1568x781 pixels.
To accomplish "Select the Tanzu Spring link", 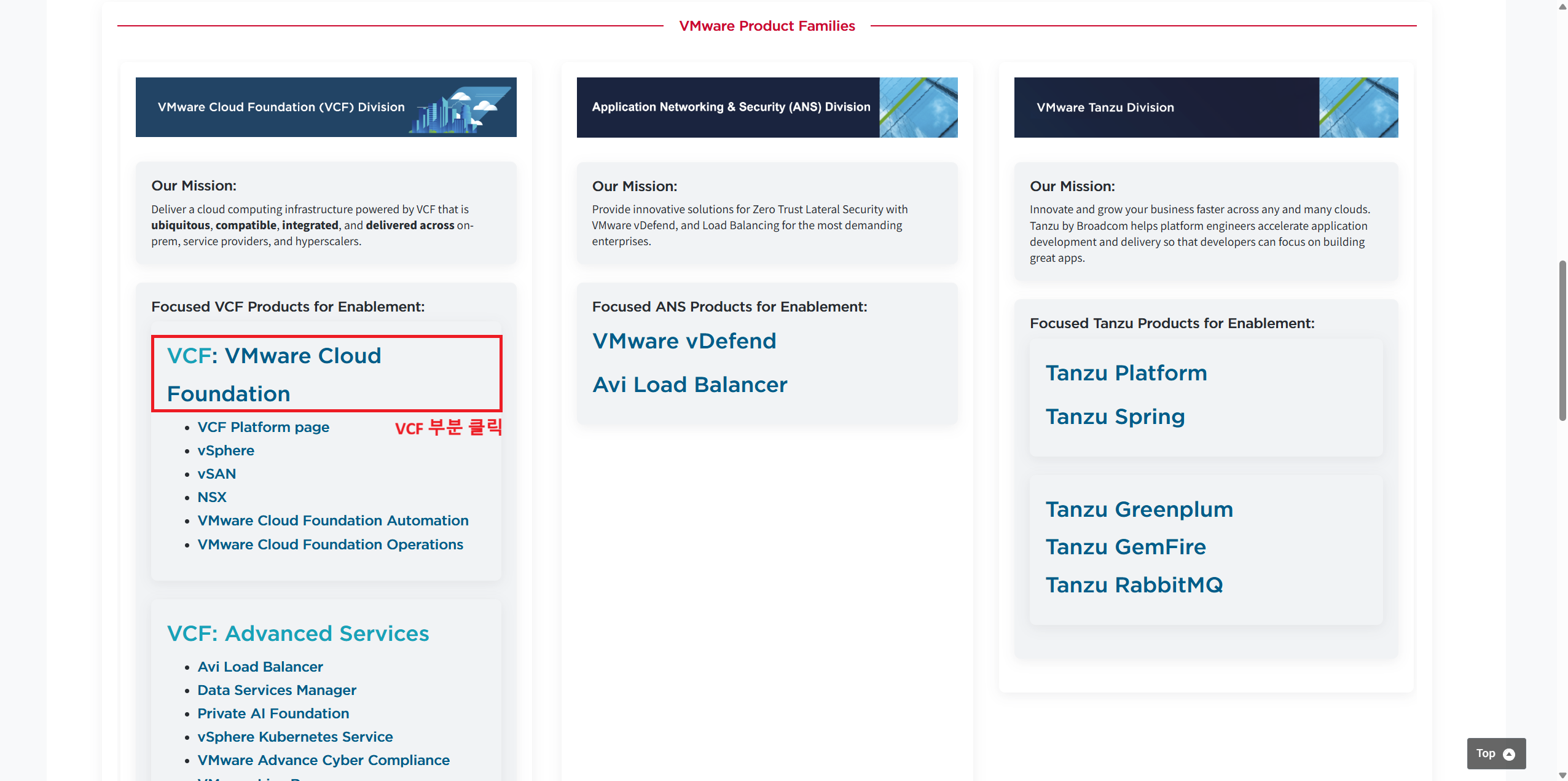I will tap(1115, 417).
